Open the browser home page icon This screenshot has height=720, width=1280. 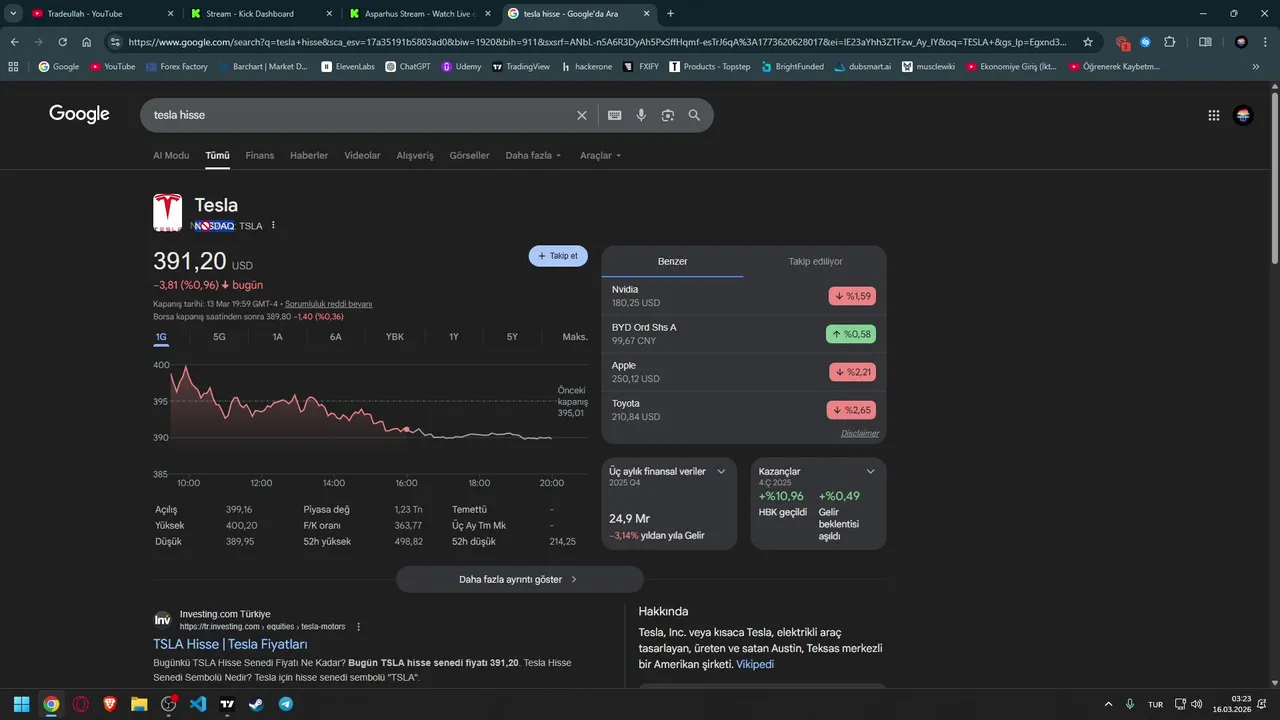pyautogui.click(x=87, y=42)
